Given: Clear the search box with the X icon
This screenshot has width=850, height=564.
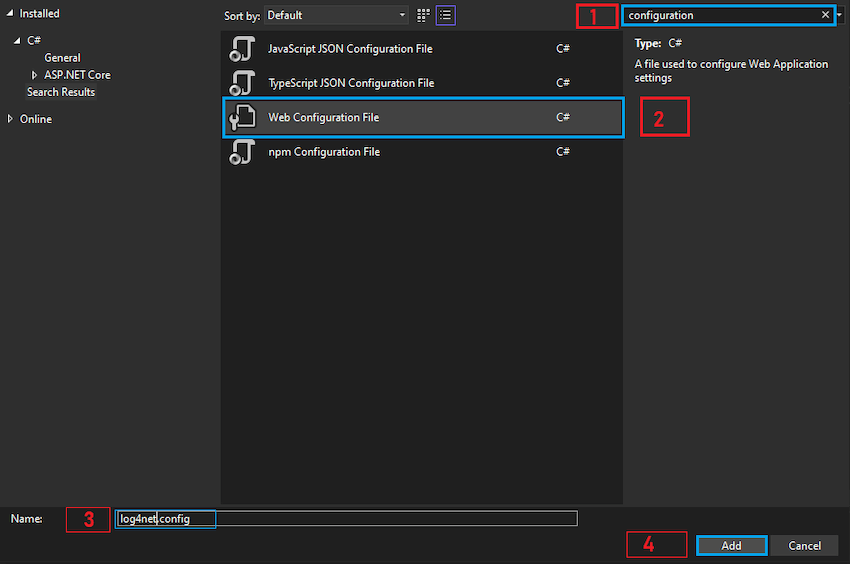Looking at the screenshot, I should coord(825,15).
